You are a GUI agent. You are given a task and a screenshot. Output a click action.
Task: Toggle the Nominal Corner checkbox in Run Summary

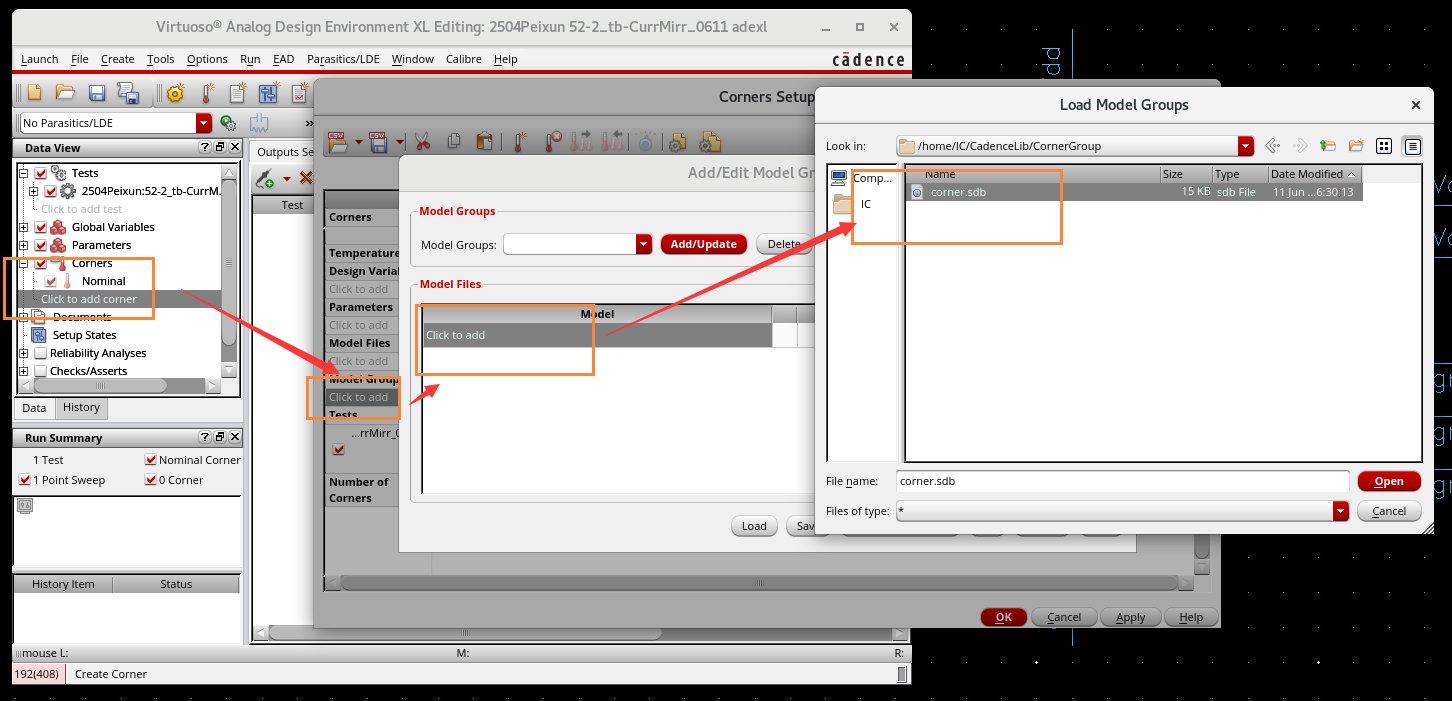click(x=151, y=460)
